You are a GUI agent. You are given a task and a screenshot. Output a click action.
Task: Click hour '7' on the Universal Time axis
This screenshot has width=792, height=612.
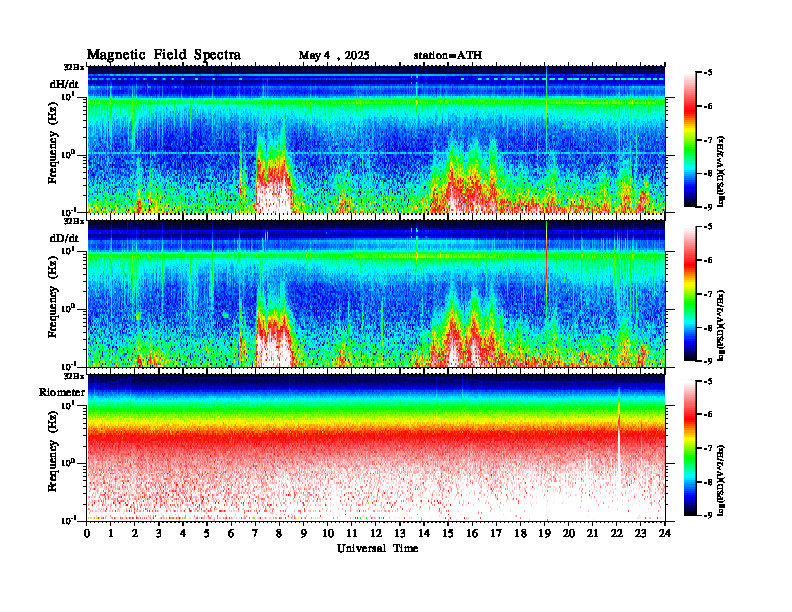[255, 534]
